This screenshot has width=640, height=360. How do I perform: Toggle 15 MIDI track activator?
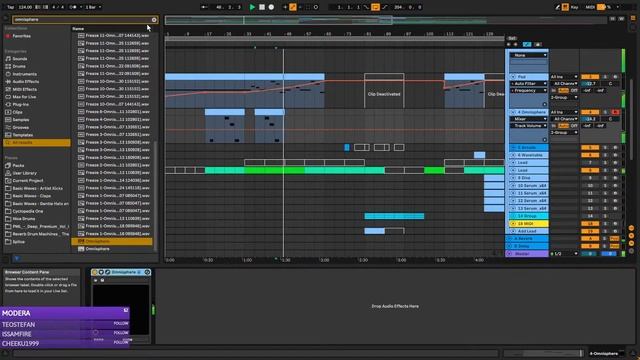(x=590, y=224)
